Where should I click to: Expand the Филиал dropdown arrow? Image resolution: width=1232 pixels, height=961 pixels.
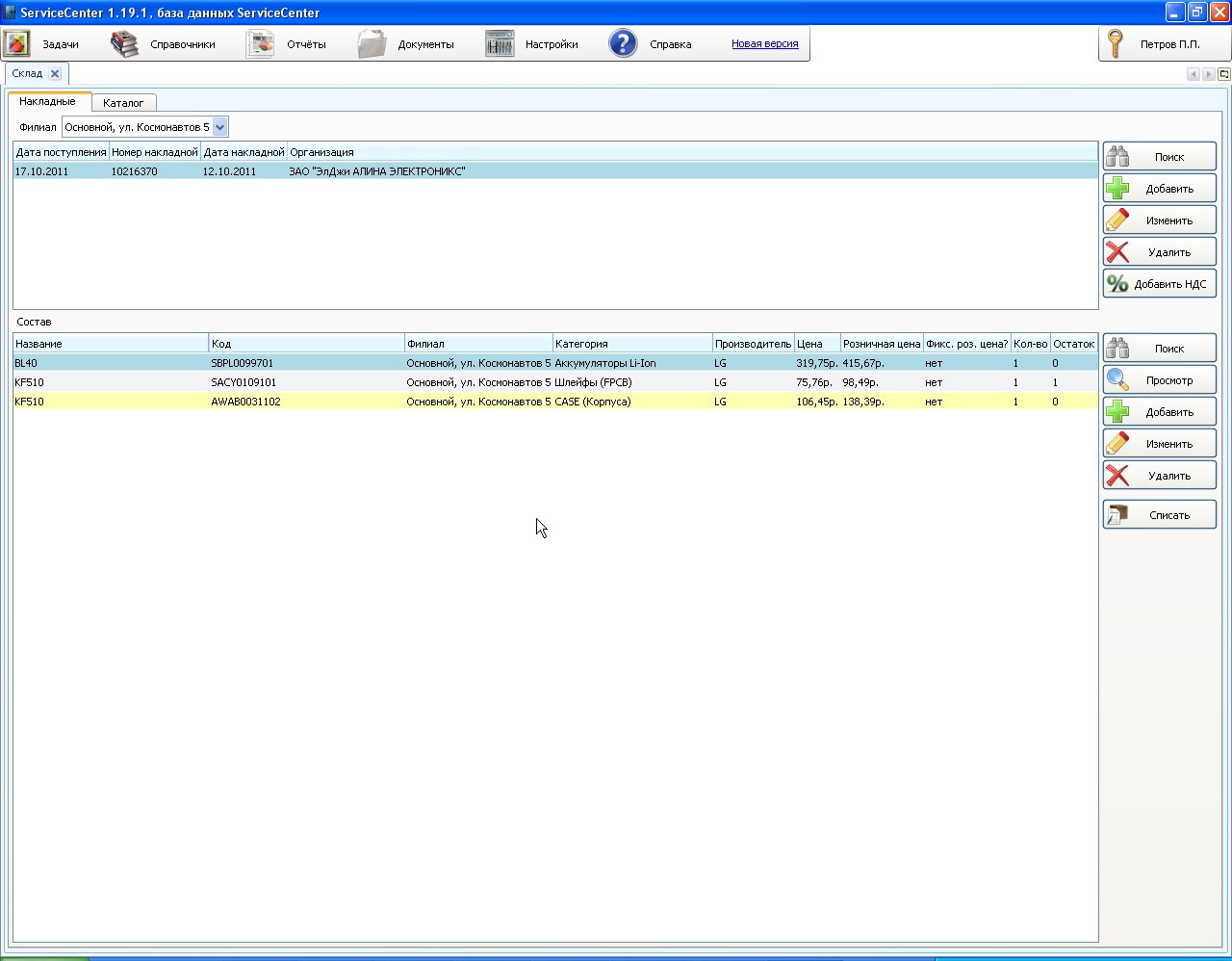pos(219,127)
